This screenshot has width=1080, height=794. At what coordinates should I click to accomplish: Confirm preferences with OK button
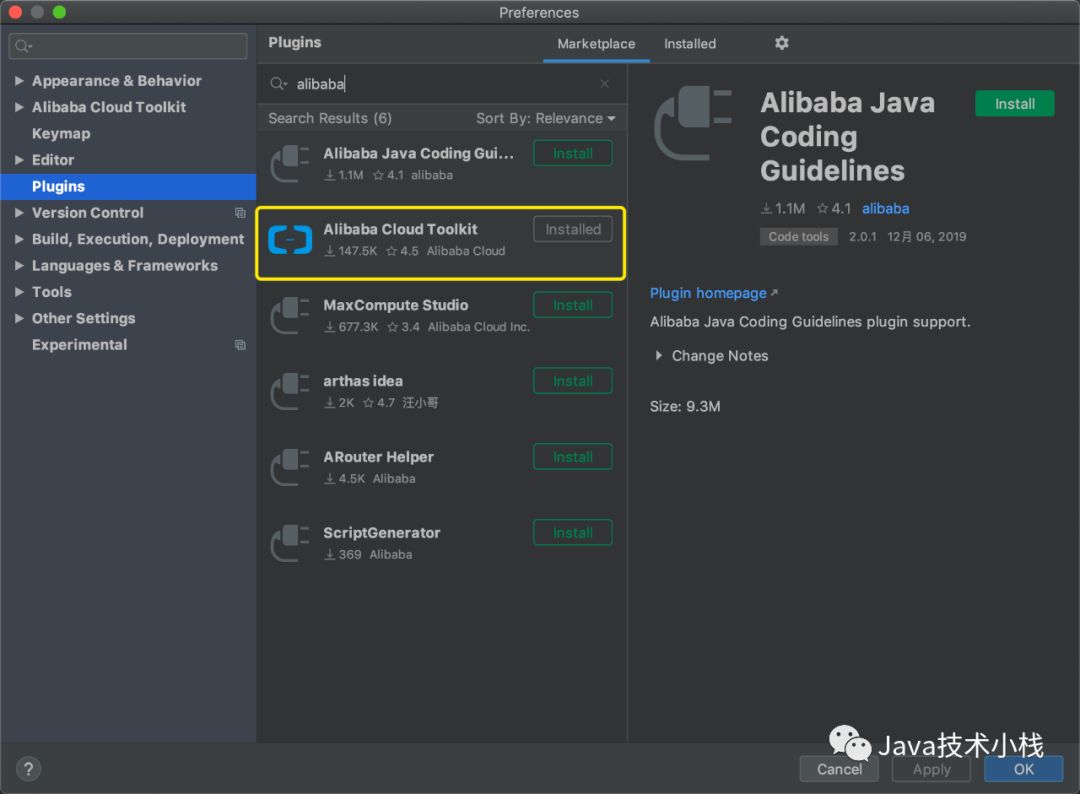point(1024,769)
